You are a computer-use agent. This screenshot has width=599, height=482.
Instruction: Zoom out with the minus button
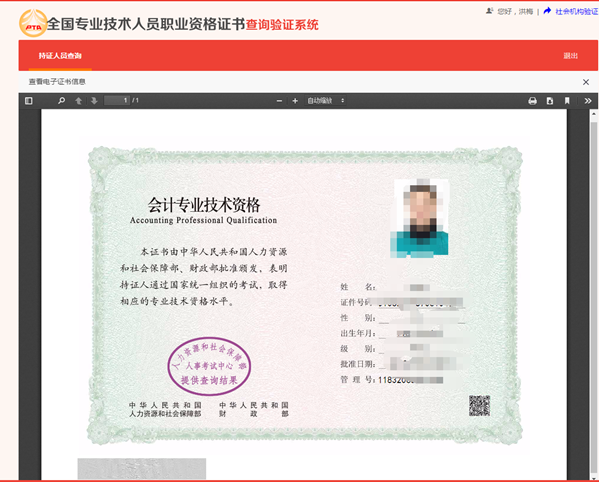click(x=279, y=101)
